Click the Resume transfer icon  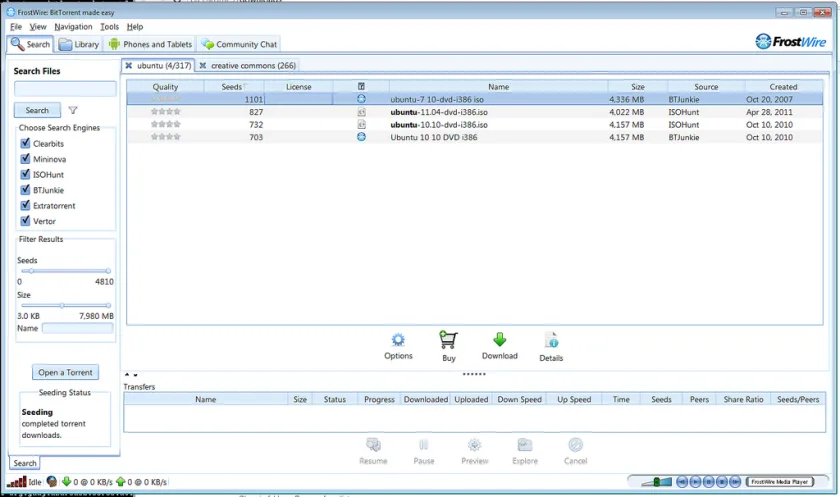pyautogui.click(x=373, y=445)
